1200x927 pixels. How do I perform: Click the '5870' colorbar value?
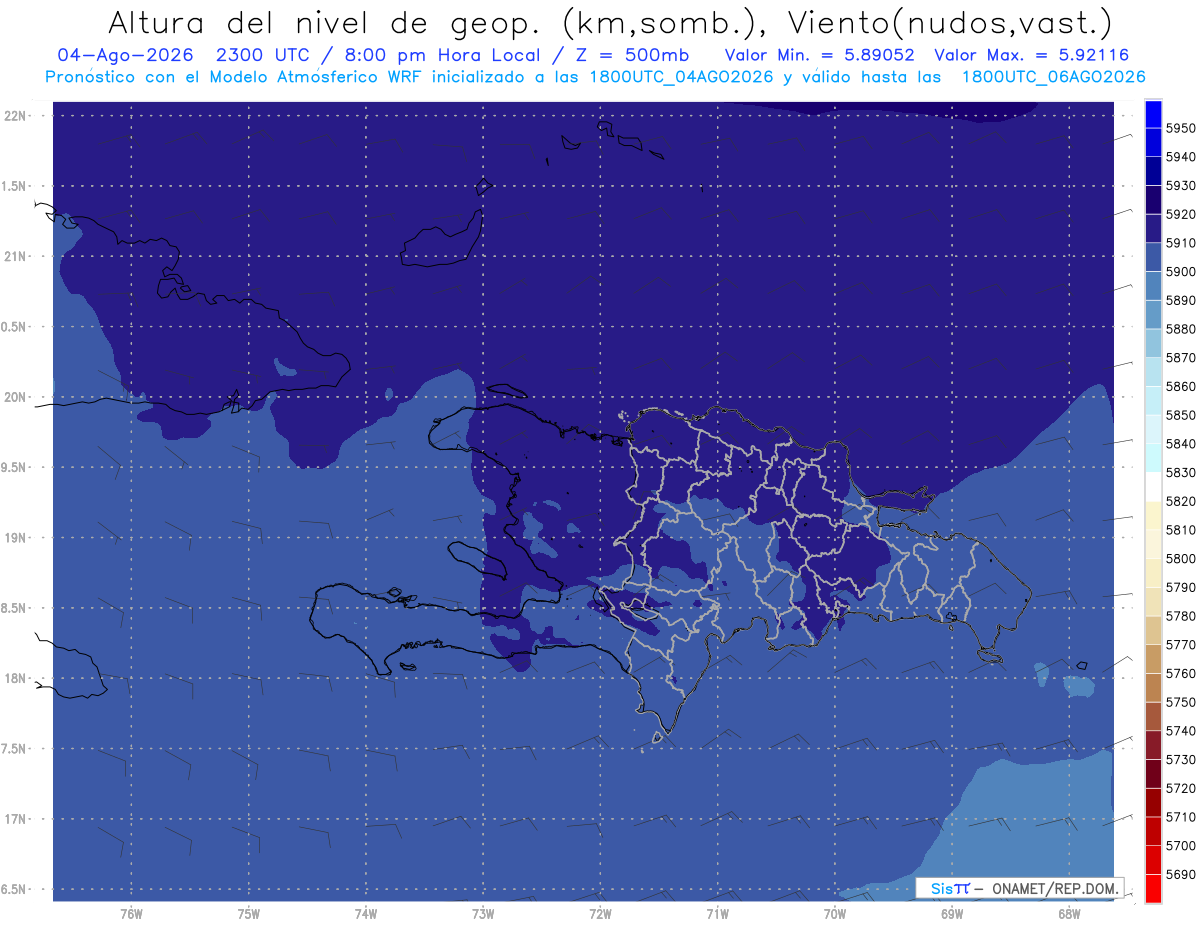(x=1180, y=357)
